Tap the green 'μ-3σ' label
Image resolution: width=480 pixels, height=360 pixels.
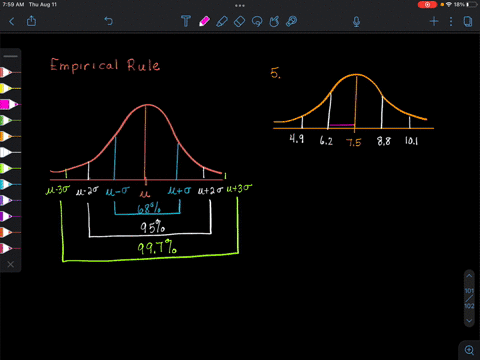tap(58, 190)
